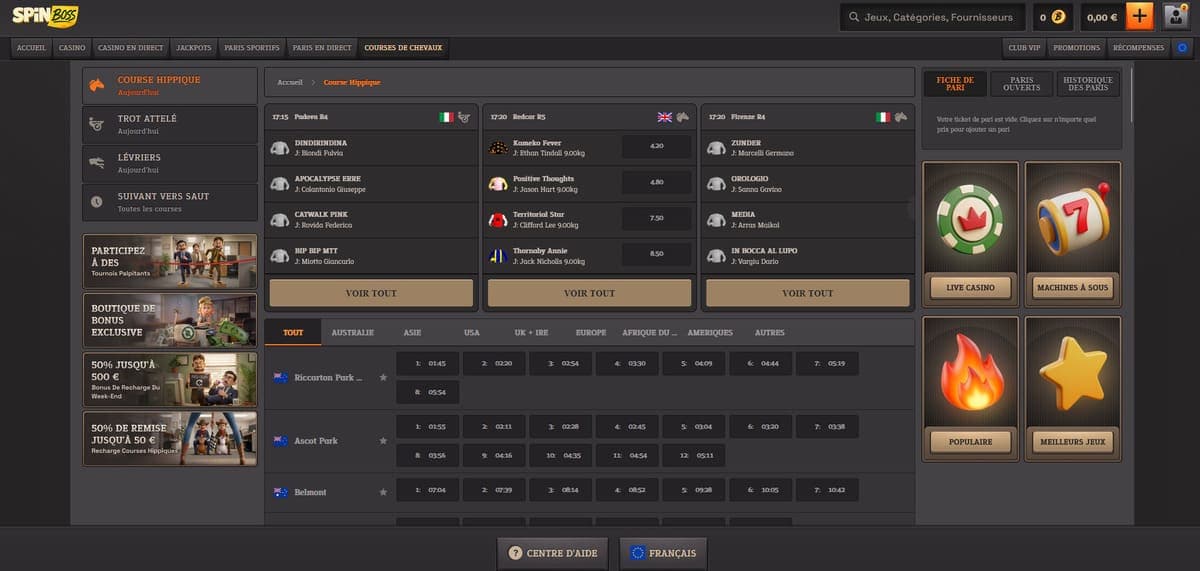This screenshot has height=571, width=1200.
Task: Click the orange plus deposit button
Action: [x=1139, y=17]
